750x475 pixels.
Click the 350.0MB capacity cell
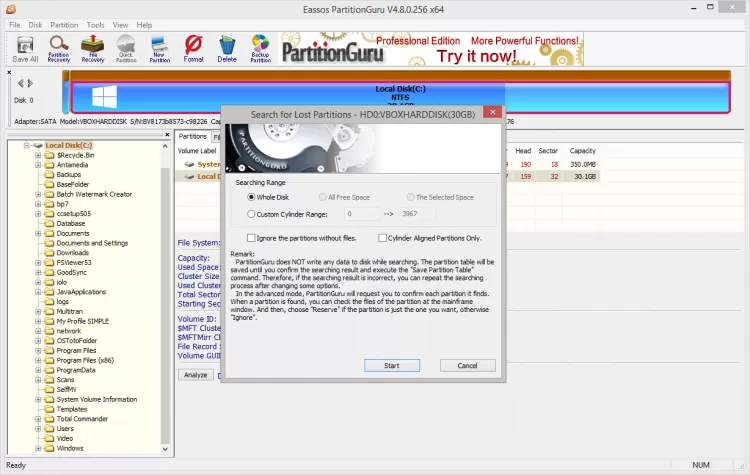pyautogui.click(x=583, y=164)
